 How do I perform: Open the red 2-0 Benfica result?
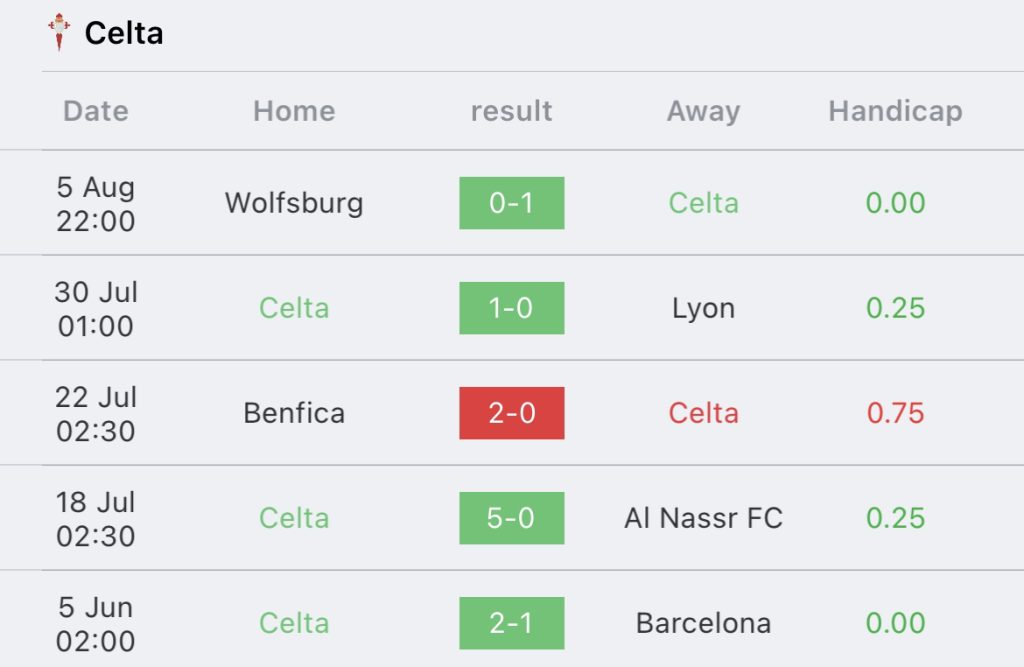[x=511, y=413]
